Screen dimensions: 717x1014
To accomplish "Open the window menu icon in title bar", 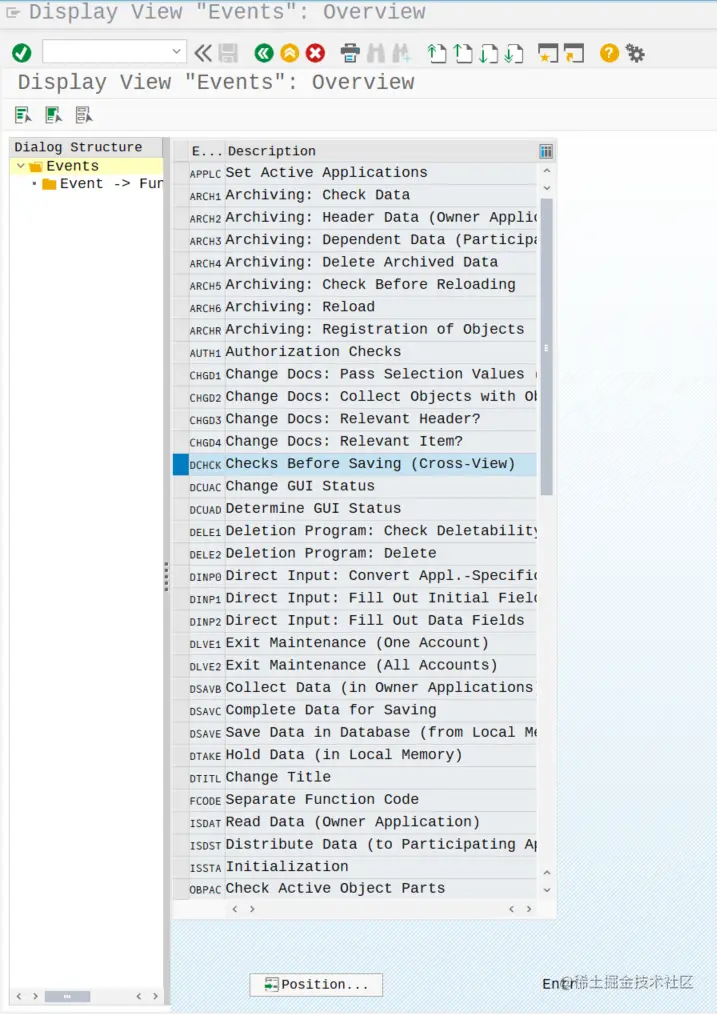I will tap(12, 12).
